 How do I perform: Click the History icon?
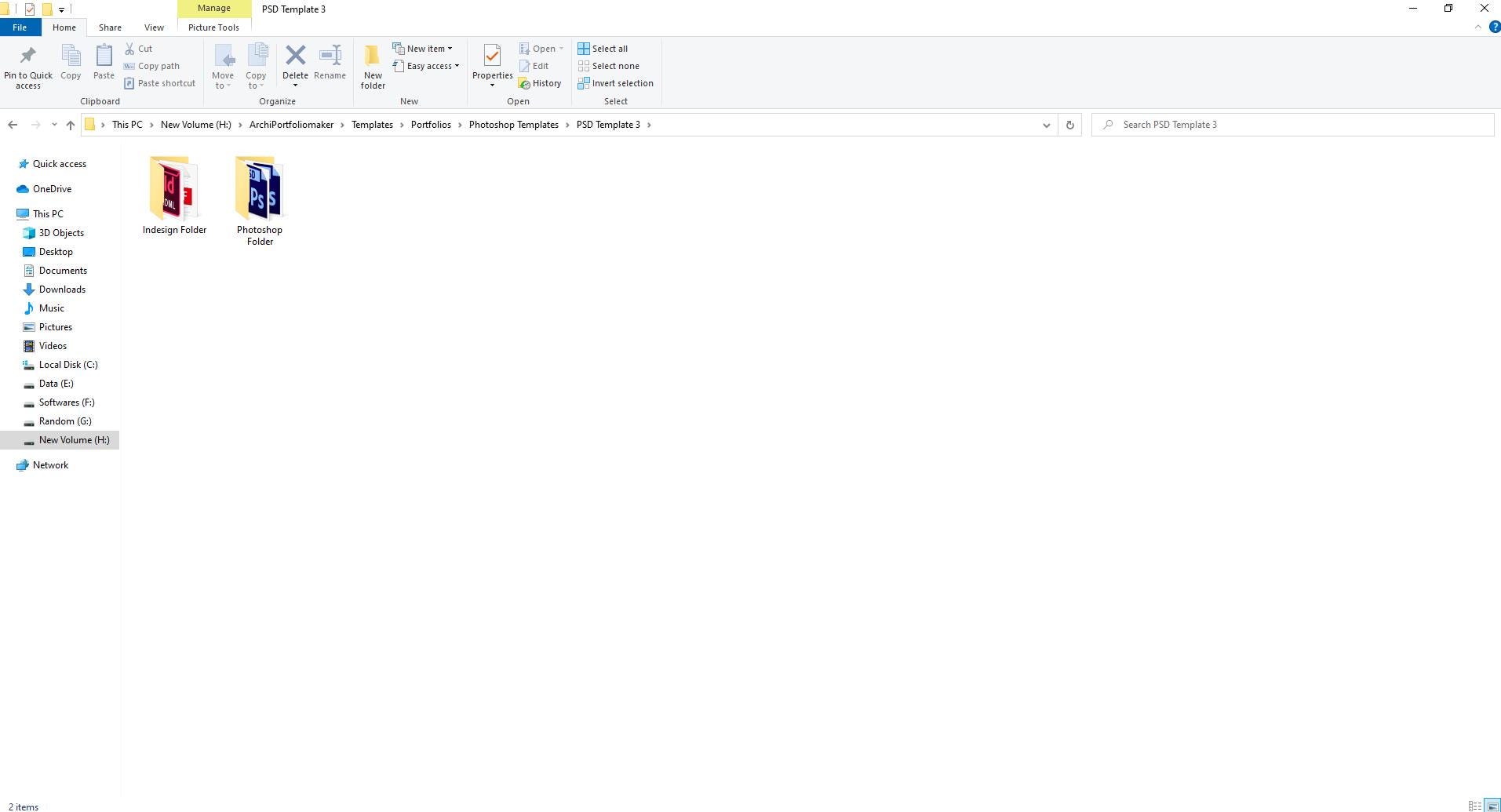(x=524, y=83)
